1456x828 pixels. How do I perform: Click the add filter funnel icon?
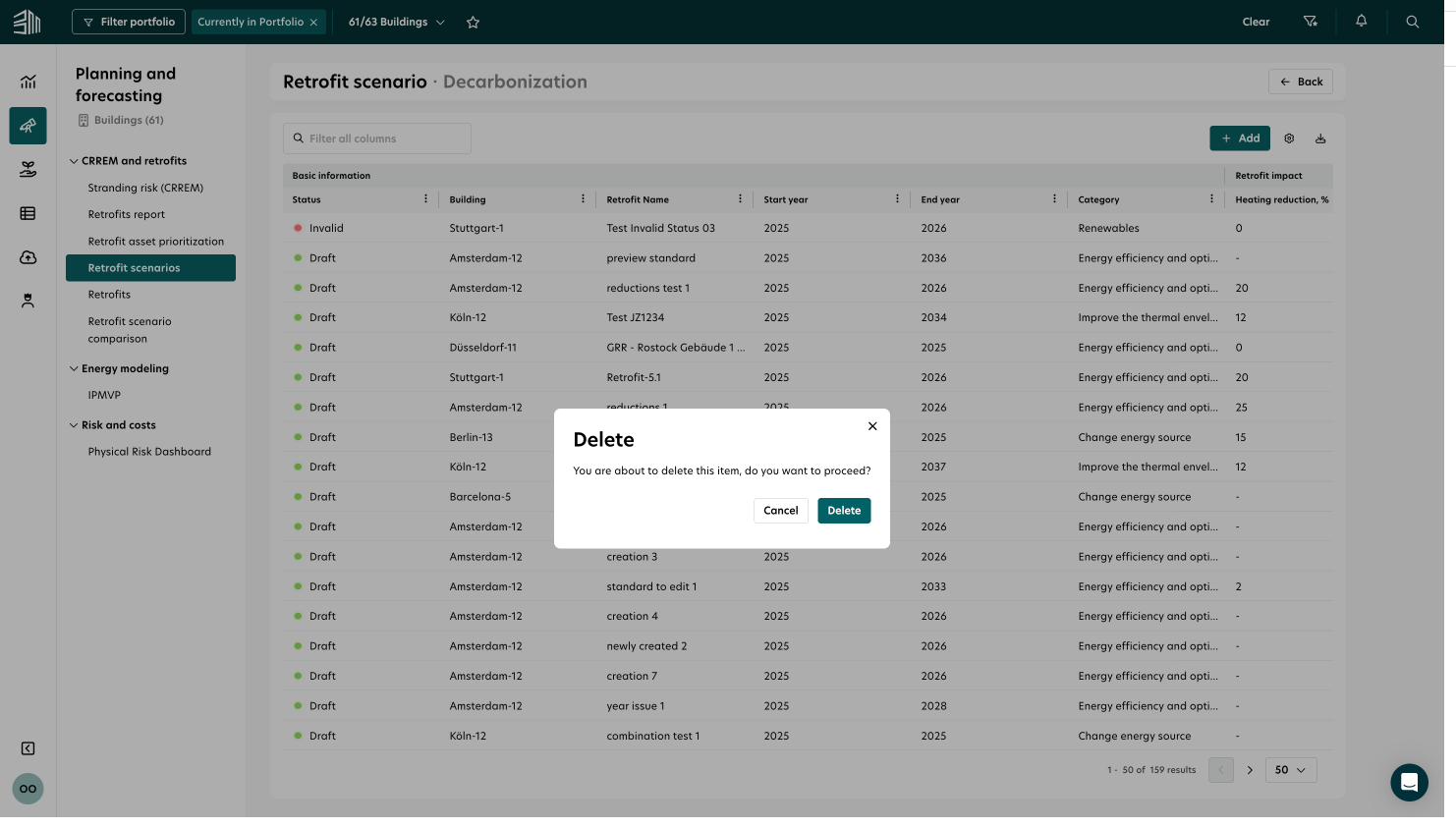[1310, 22]
